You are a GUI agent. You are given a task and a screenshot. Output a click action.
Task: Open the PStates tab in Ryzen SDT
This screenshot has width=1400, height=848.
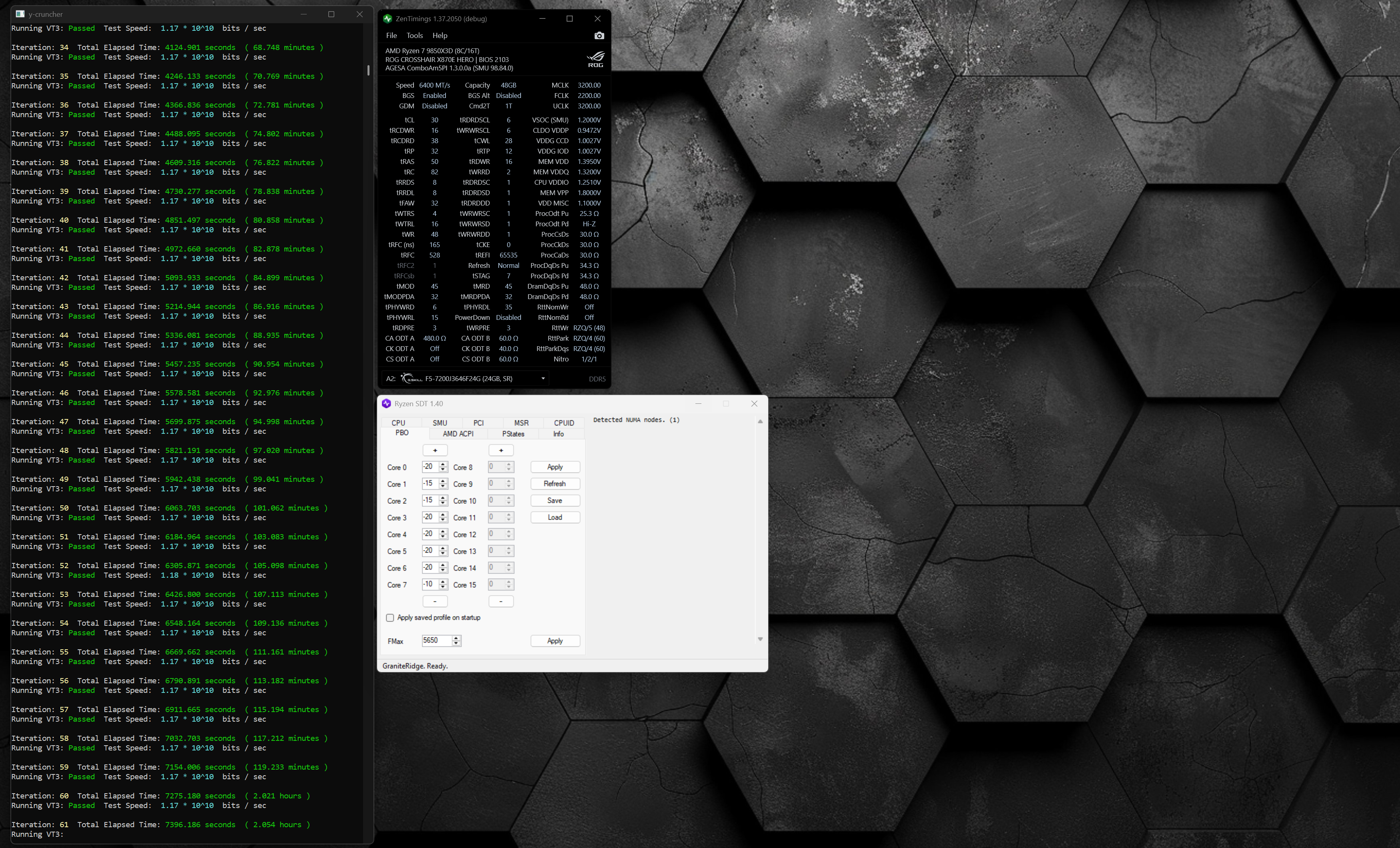point(513,433)
